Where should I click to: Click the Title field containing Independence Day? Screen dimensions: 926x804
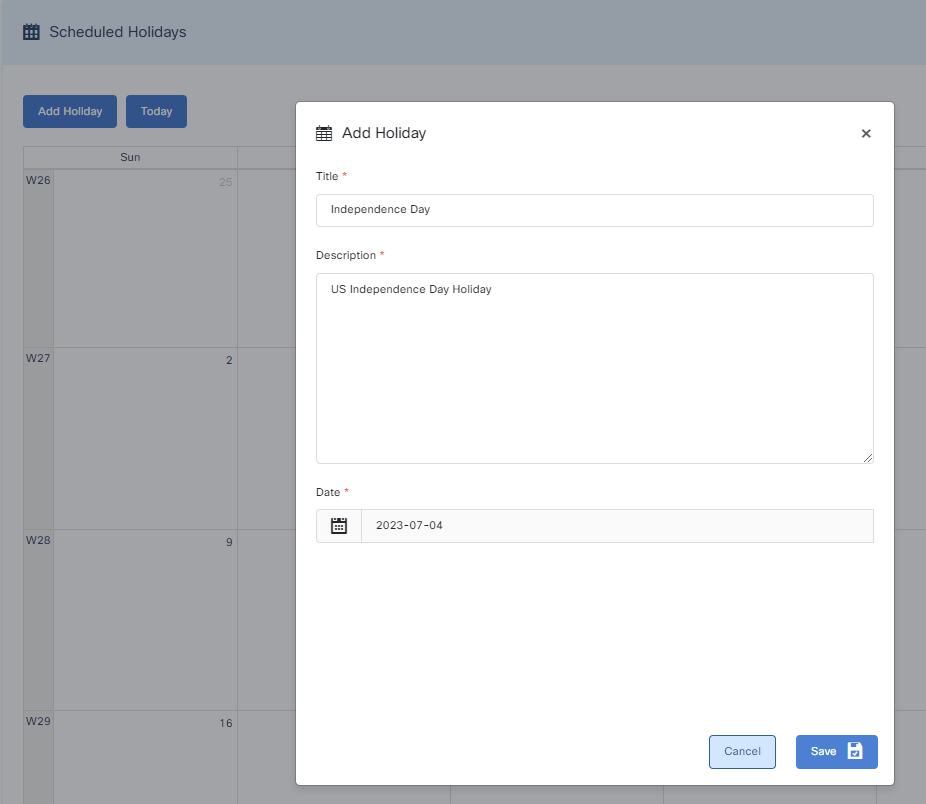pyautogui.click(x=594, y=210)
